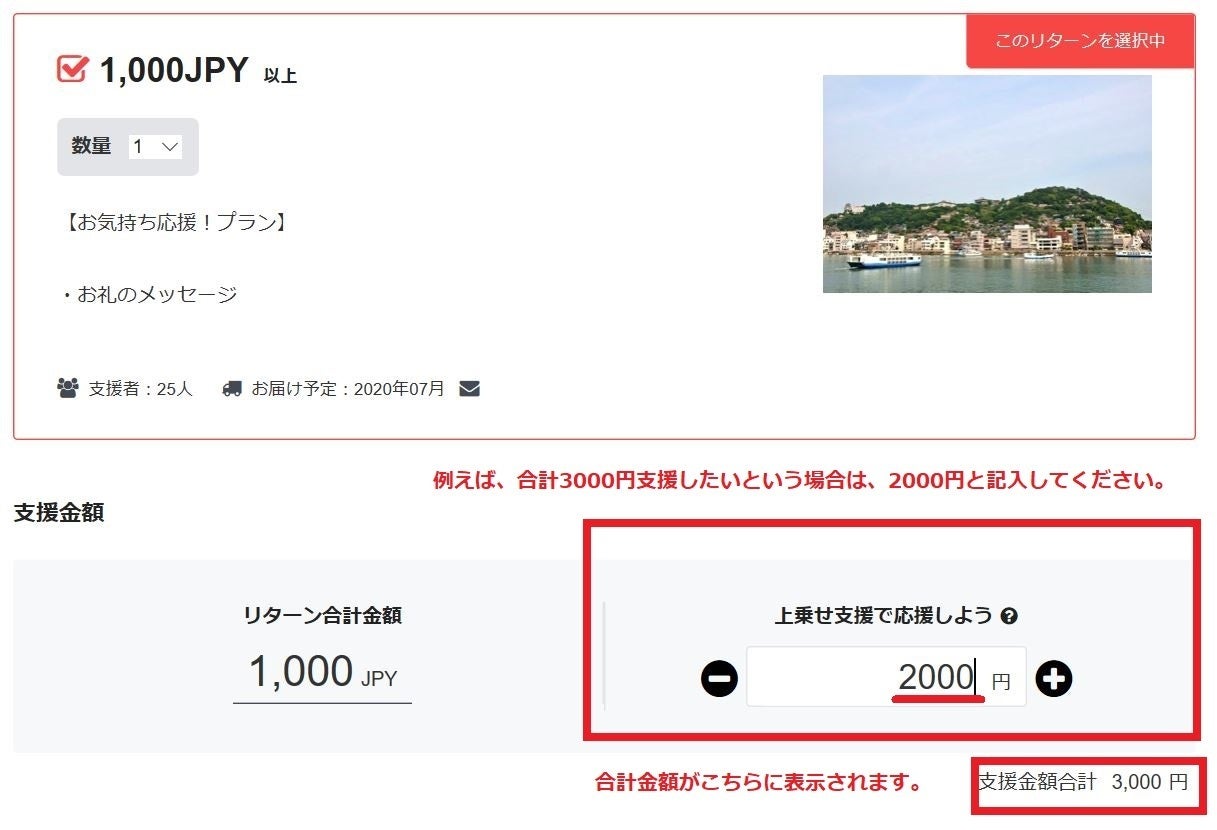Click the このリターンを選択中 button
This screenshot has width=1217, height=830.
[x=1080, y=41]
